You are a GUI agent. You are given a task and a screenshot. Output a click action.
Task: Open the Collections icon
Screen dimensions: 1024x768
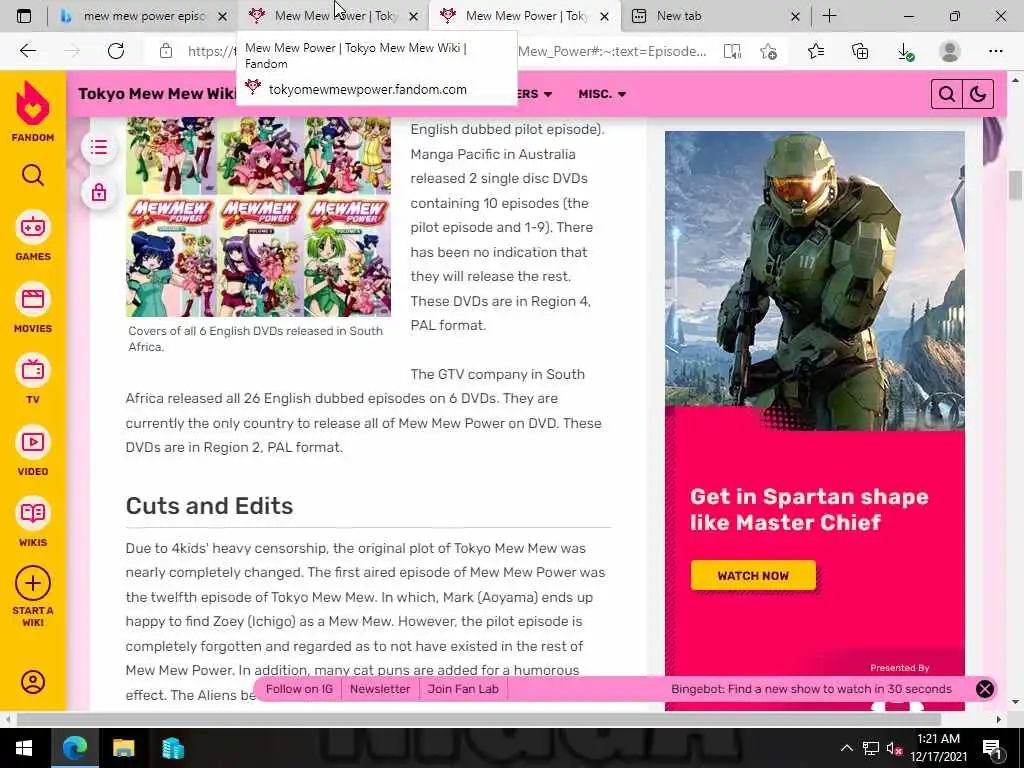(860, 52)
